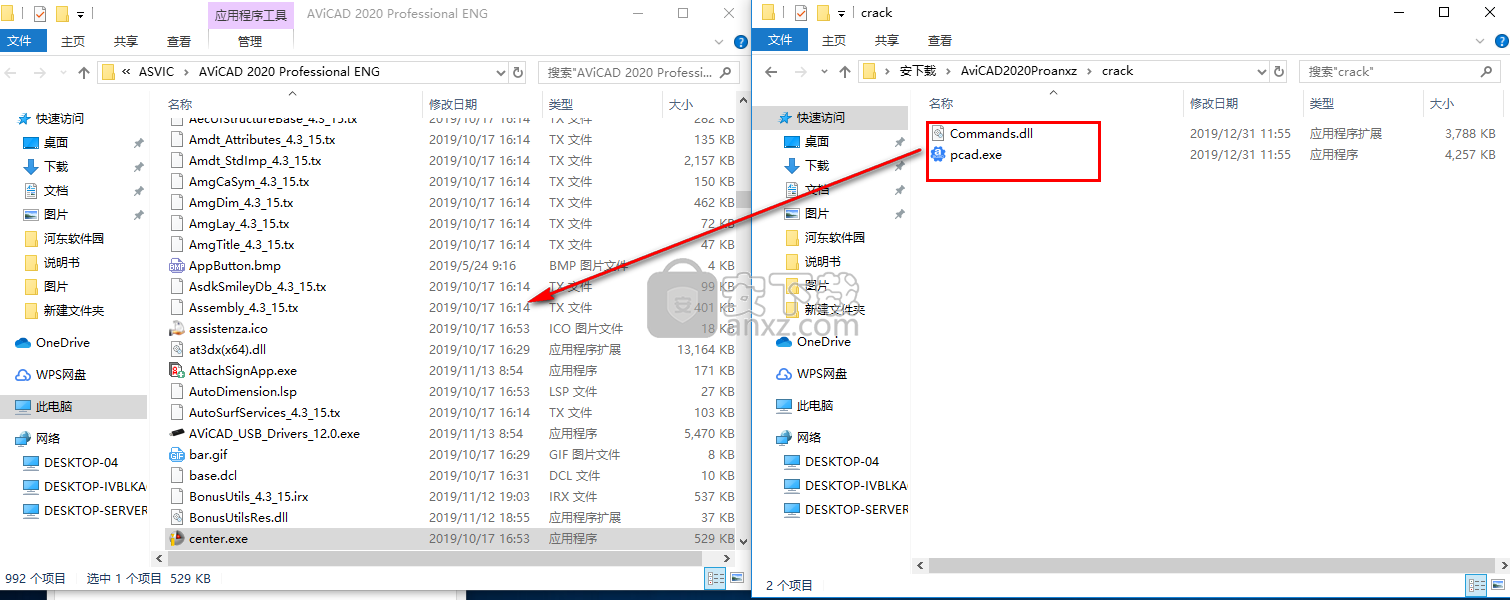Open recent locations dropdown in left window
This screenshot has width=1510, height=600.
(x=64, y=72)
